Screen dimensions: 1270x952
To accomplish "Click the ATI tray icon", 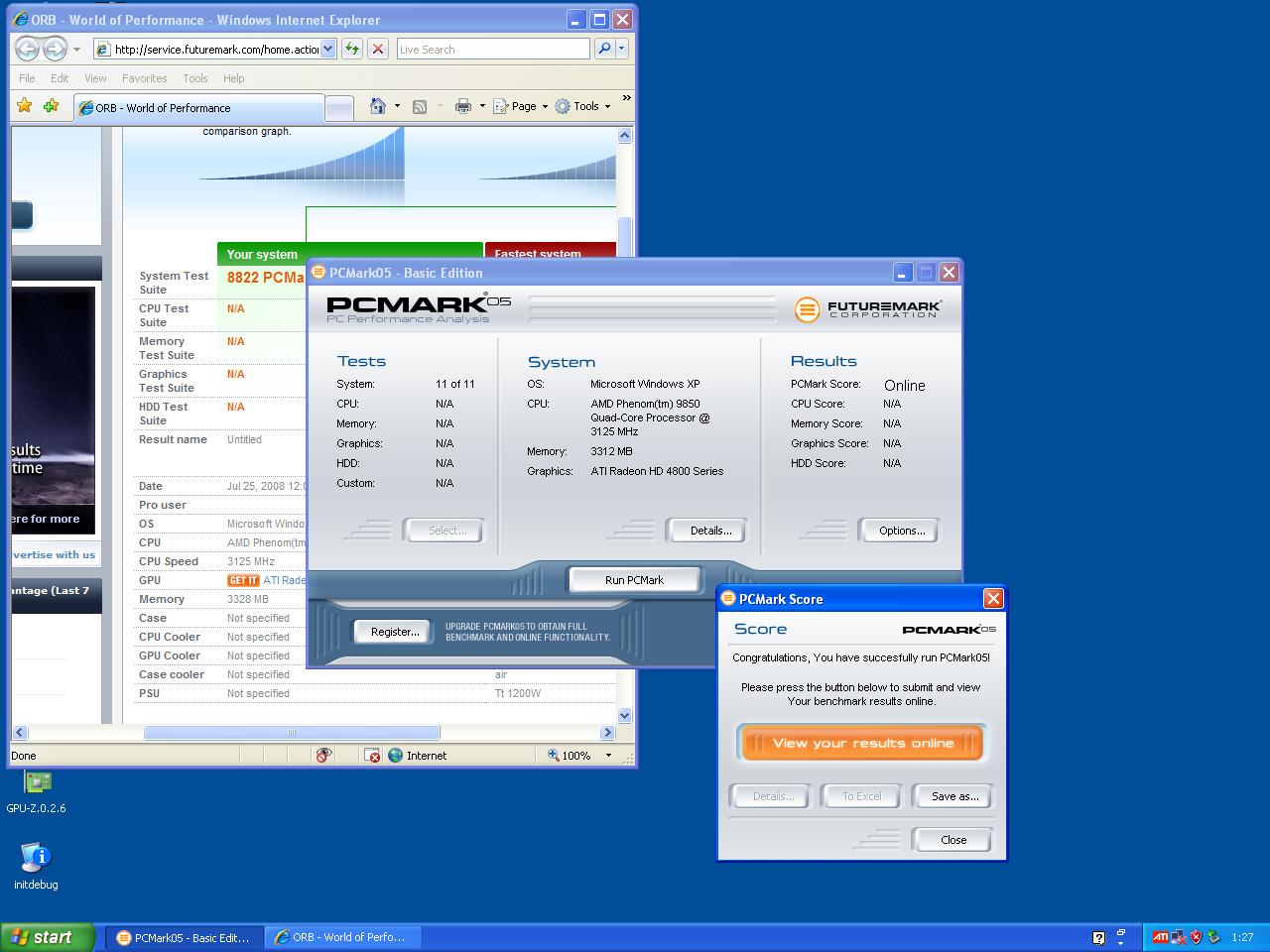I will click(1160, 937).
